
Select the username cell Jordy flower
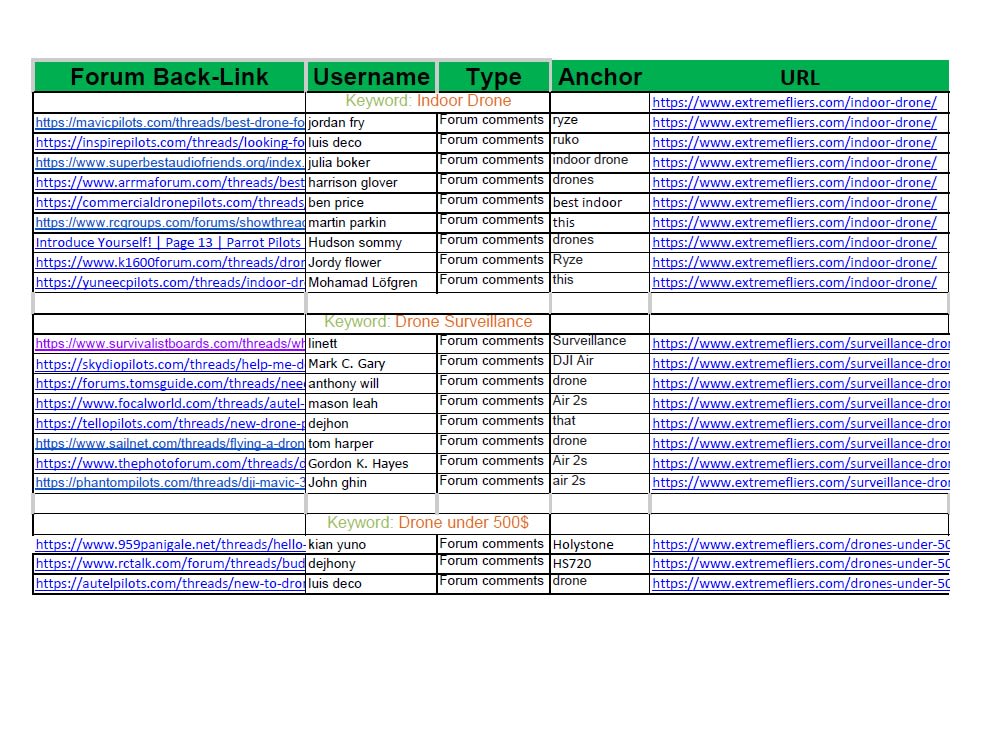tap(372, 262)
